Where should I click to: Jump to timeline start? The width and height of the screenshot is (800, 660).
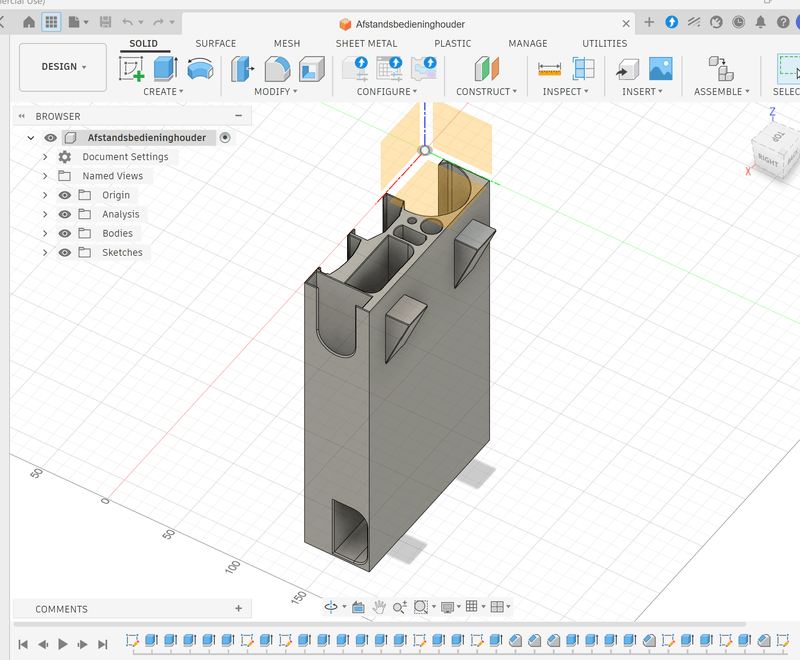23,644
